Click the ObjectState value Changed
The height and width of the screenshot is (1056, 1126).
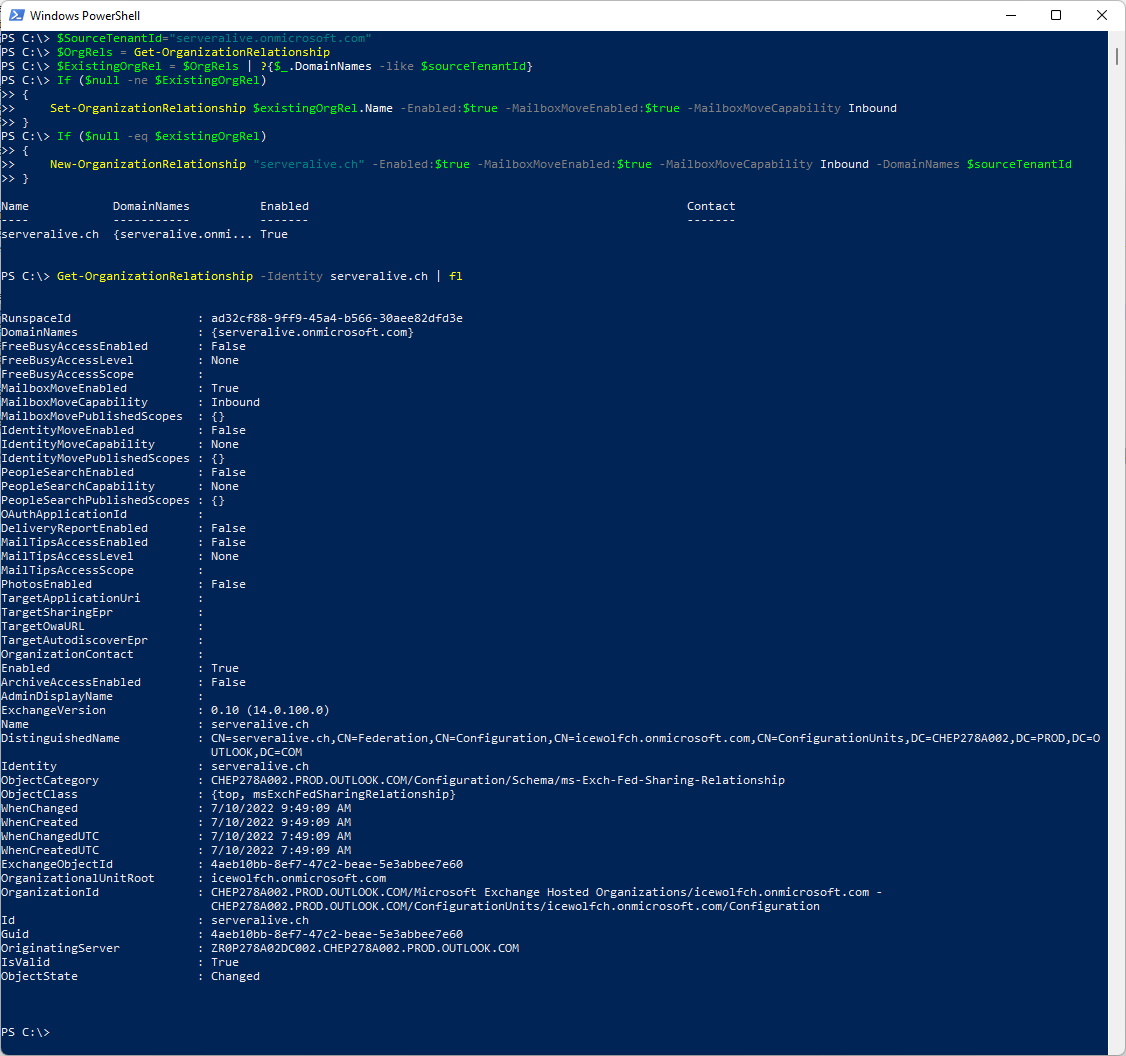click(236, 976)
